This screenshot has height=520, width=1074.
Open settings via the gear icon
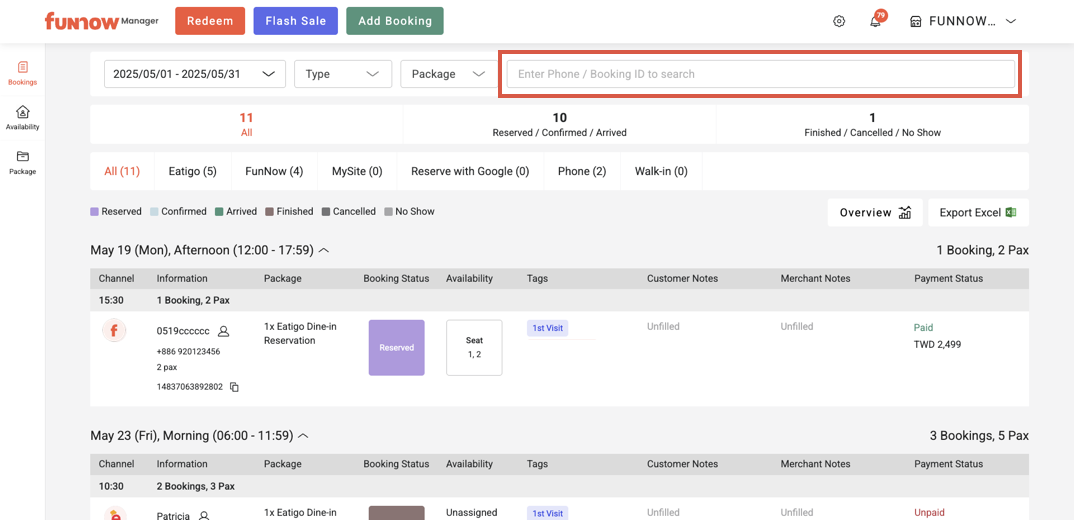pos(839,21)
